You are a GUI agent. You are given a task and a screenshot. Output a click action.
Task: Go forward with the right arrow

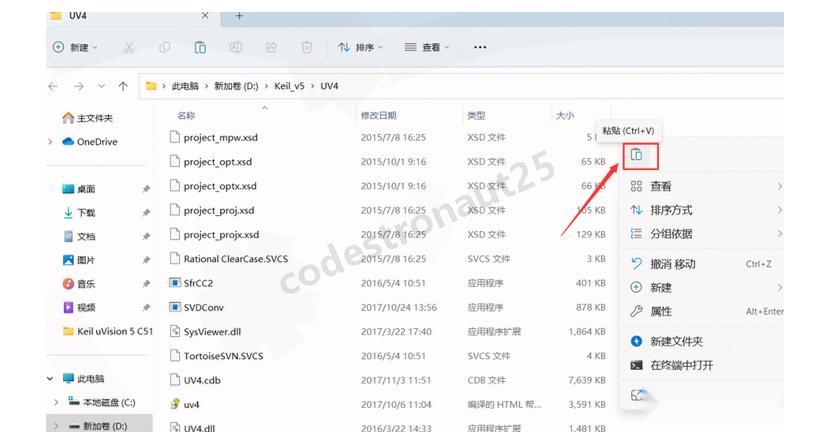pos(78,86)
